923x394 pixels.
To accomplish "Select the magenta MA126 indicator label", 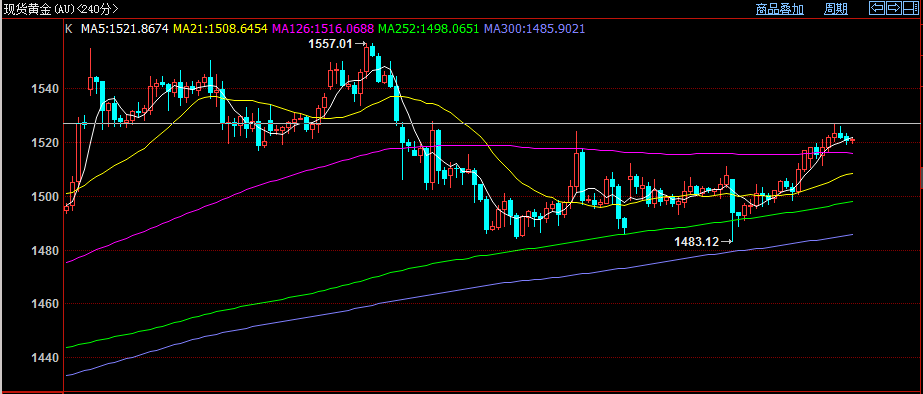I will [323, 28].
